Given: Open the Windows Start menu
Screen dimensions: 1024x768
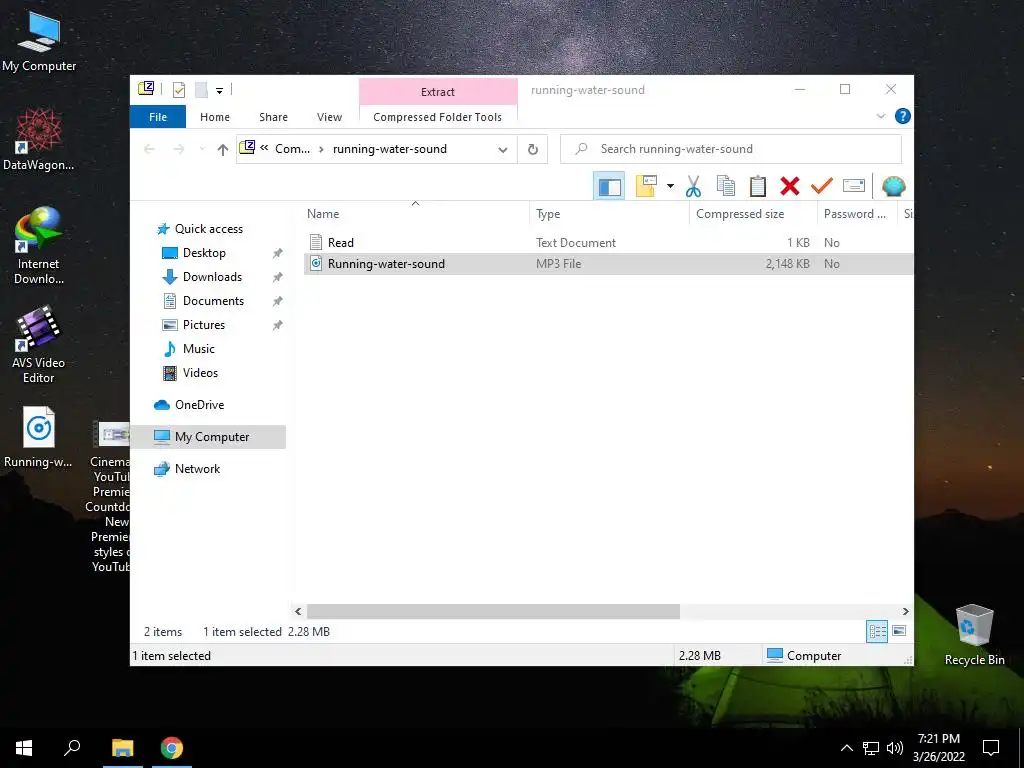Looking at the screenshot, I should tap(24, 748).
